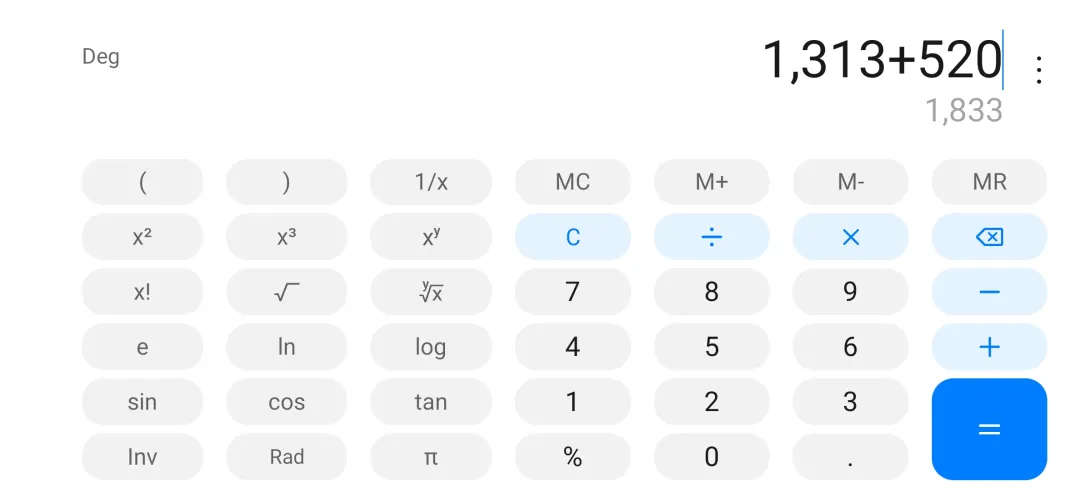This screenshot has width=1080, height=502.
Task: Tap the y-th root of x key
Action: [430, 292]
